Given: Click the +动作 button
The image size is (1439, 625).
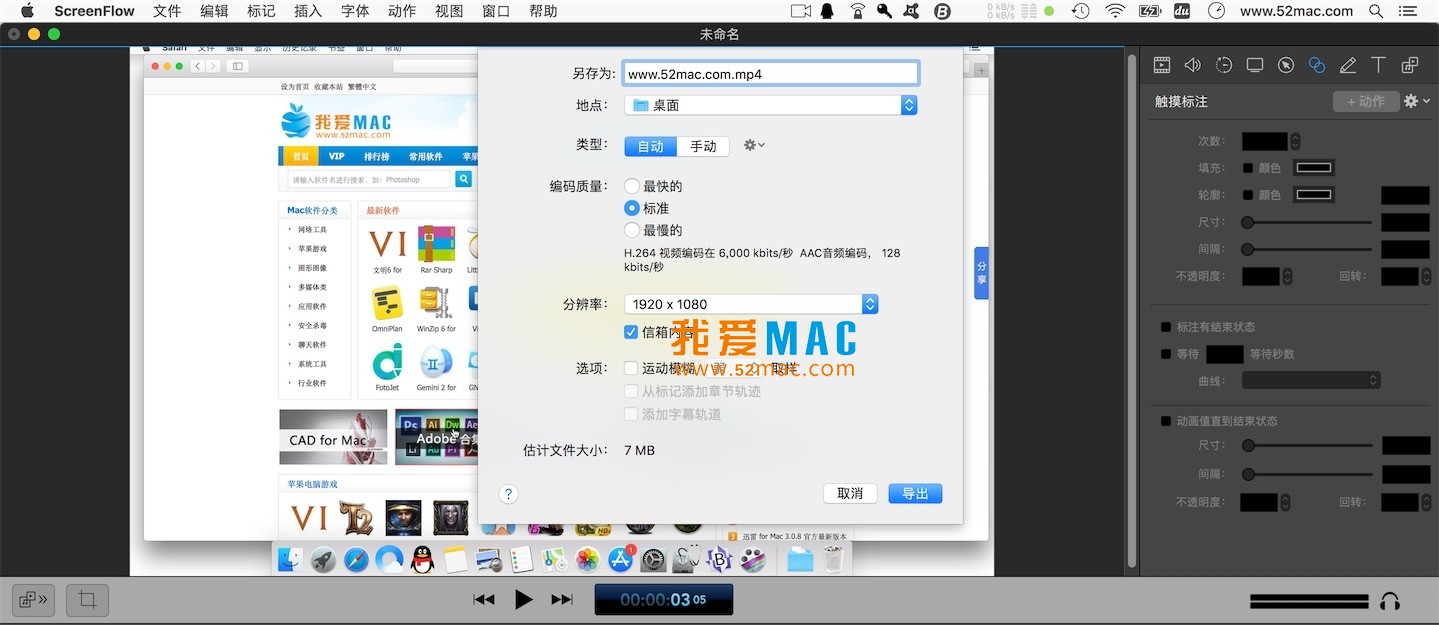Looking at the screenshot, I should 1366,101.
